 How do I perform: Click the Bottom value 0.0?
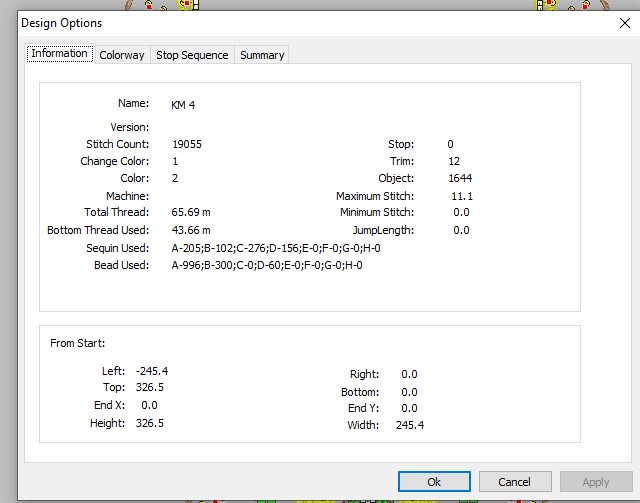409,392
